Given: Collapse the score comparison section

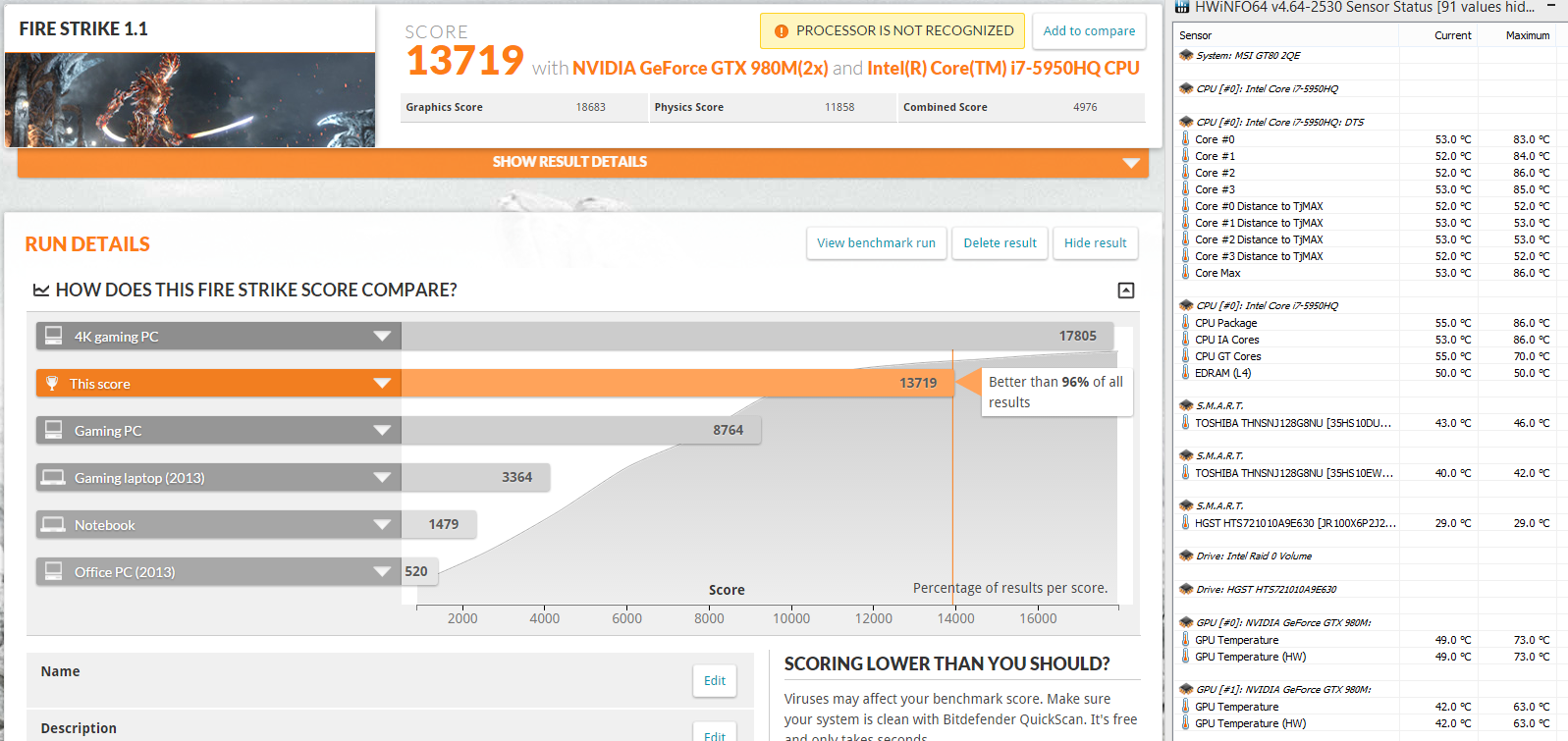Looking at the screenshot, I should [1126, 291].
